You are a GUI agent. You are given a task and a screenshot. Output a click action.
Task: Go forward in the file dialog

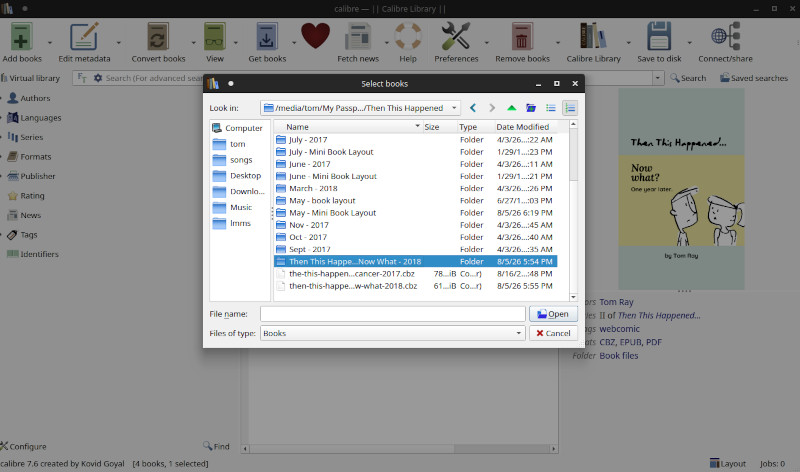(x=492, y=108)
